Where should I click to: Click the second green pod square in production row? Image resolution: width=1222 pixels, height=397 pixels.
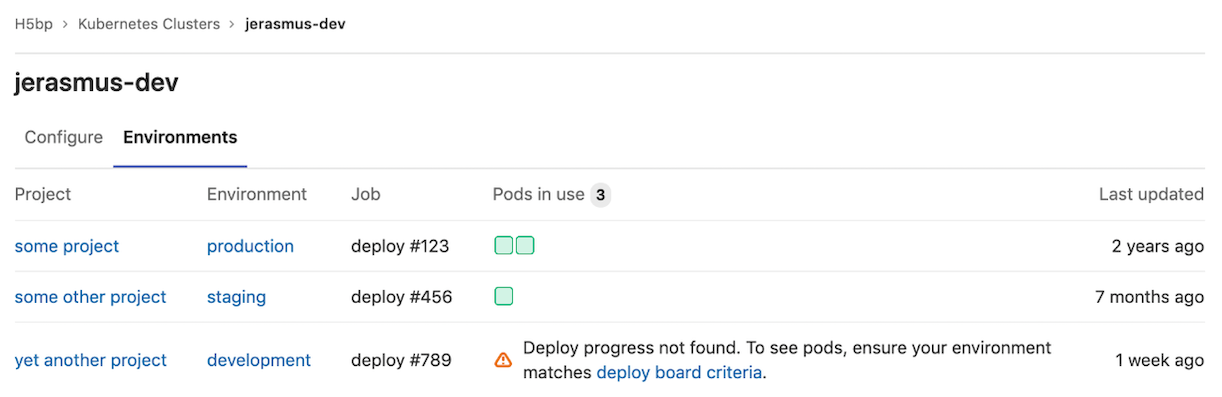(x=525, y=246)
